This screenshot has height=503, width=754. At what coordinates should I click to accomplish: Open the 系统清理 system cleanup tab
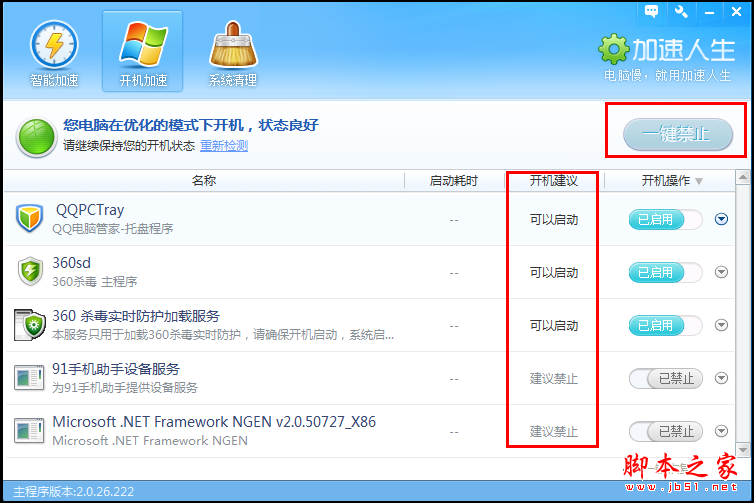point(233,53)
